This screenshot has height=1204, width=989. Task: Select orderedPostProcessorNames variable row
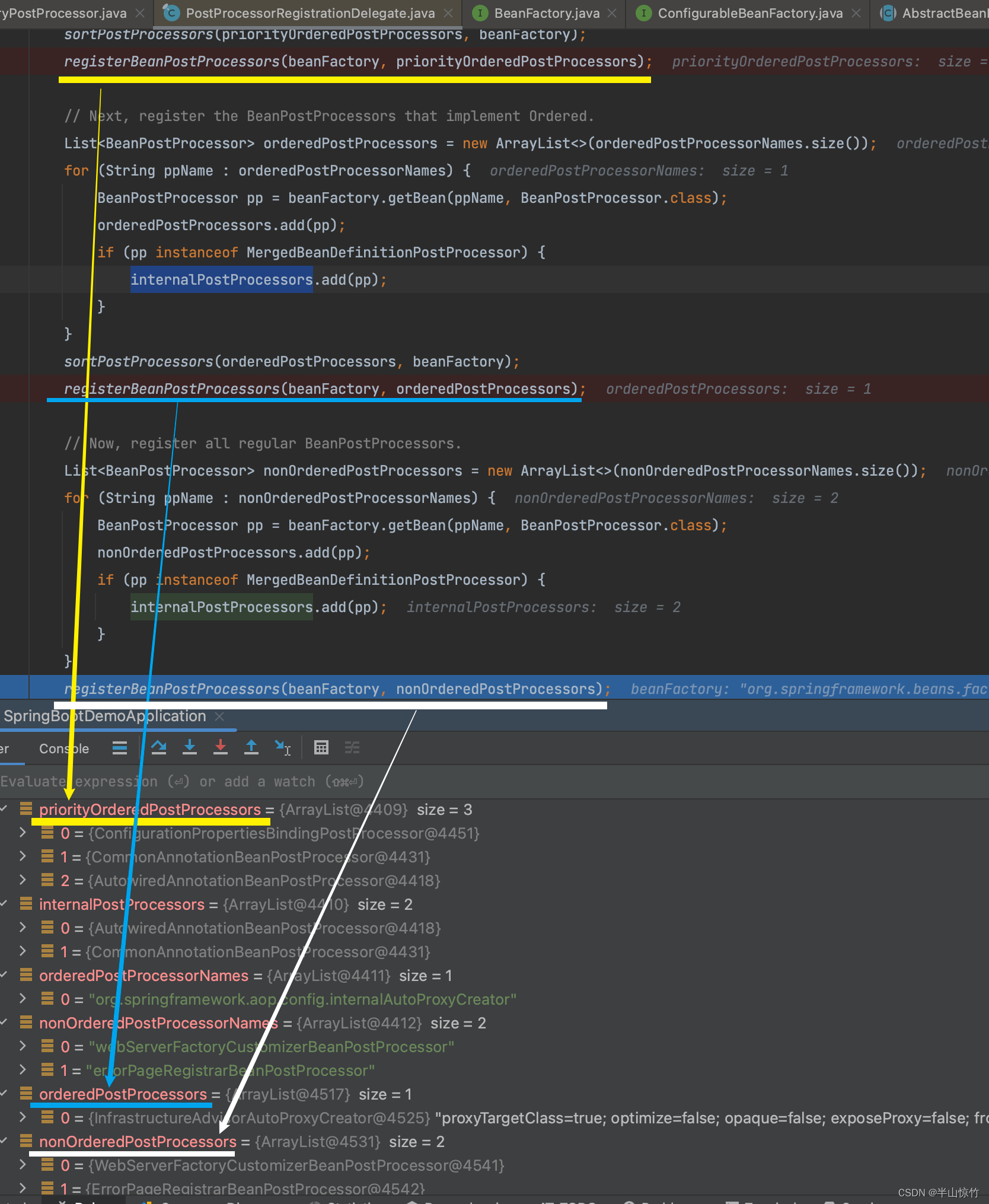(x=494, y=976)
